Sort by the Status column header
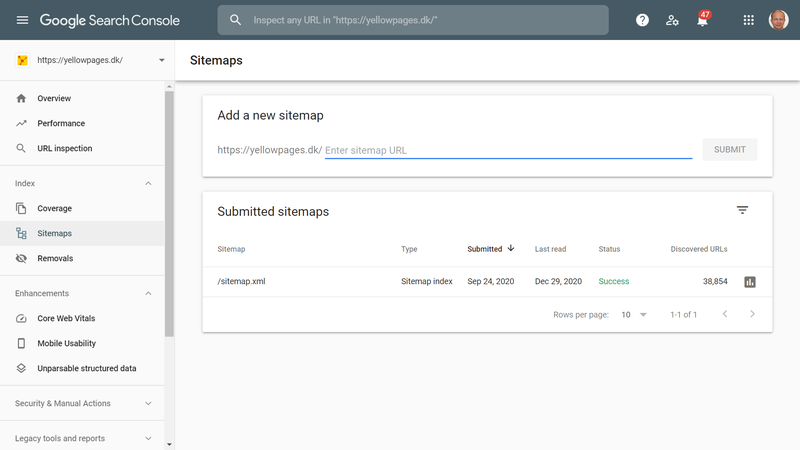 tap(609, 249)
